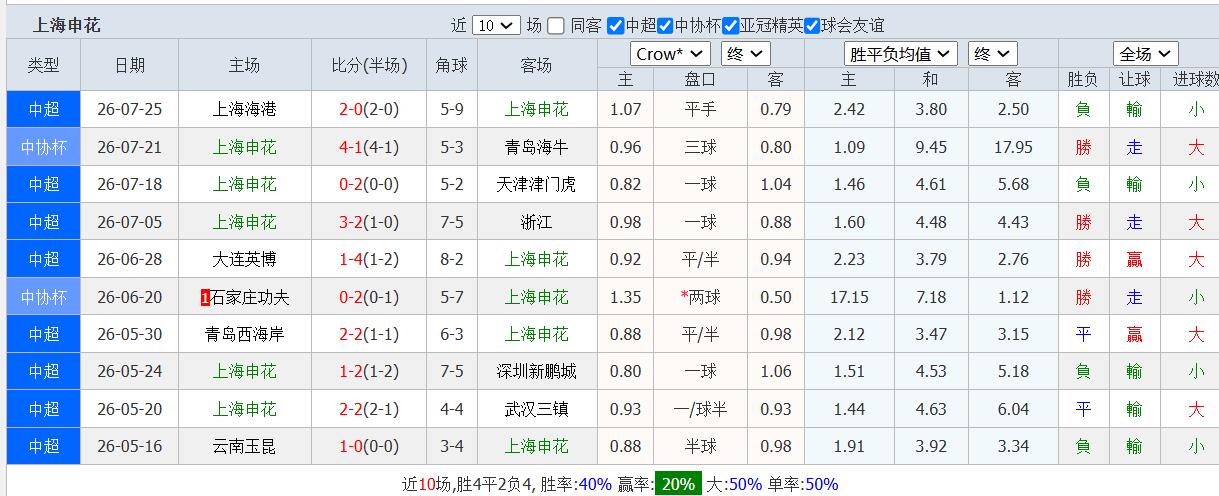
Task: Click the 17.15 home odds value
Action: coord(849,297)
